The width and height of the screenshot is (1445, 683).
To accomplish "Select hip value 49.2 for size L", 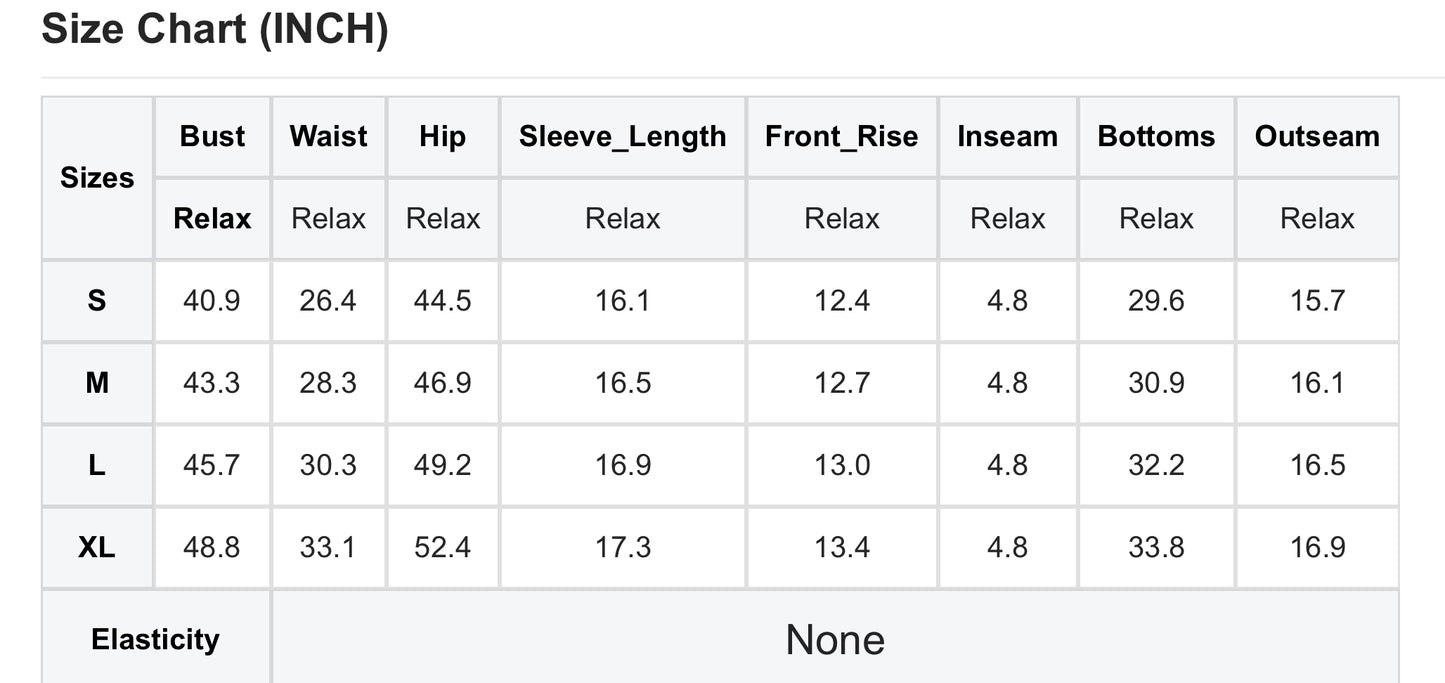I will (x=442, y=465).
